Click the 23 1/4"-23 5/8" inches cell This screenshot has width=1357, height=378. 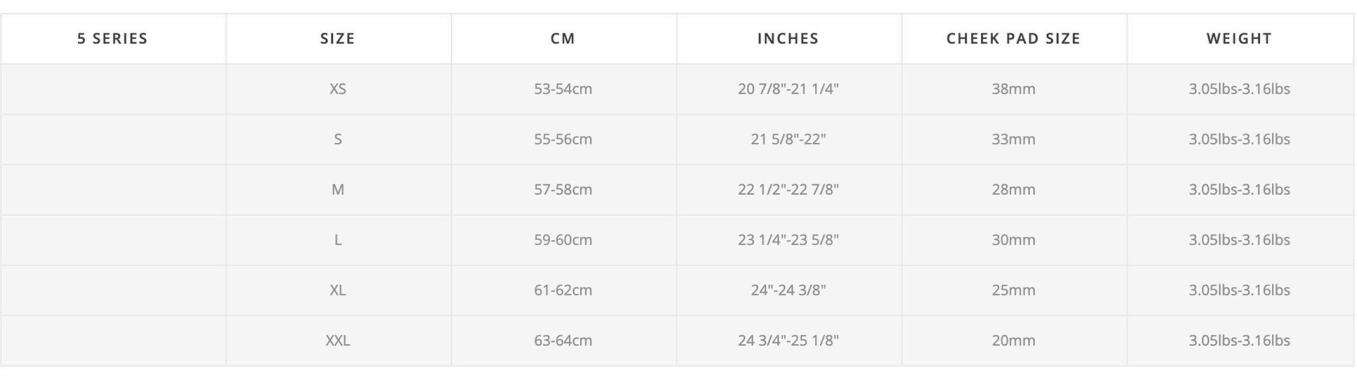click(788, 240)
